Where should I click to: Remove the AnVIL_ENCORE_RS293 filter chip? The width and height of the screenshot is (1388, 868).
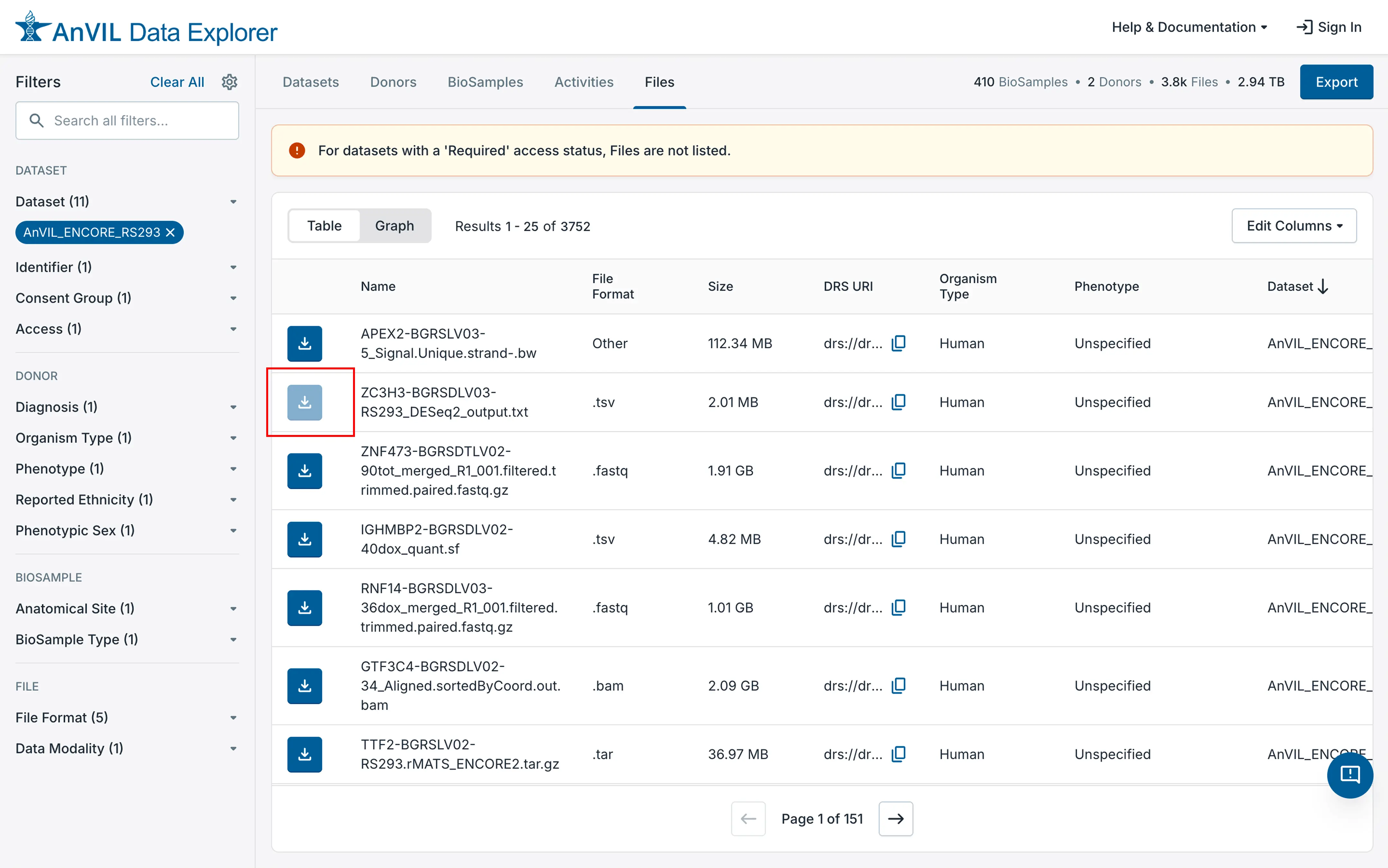pyautogui.click(x=170, y=232)
